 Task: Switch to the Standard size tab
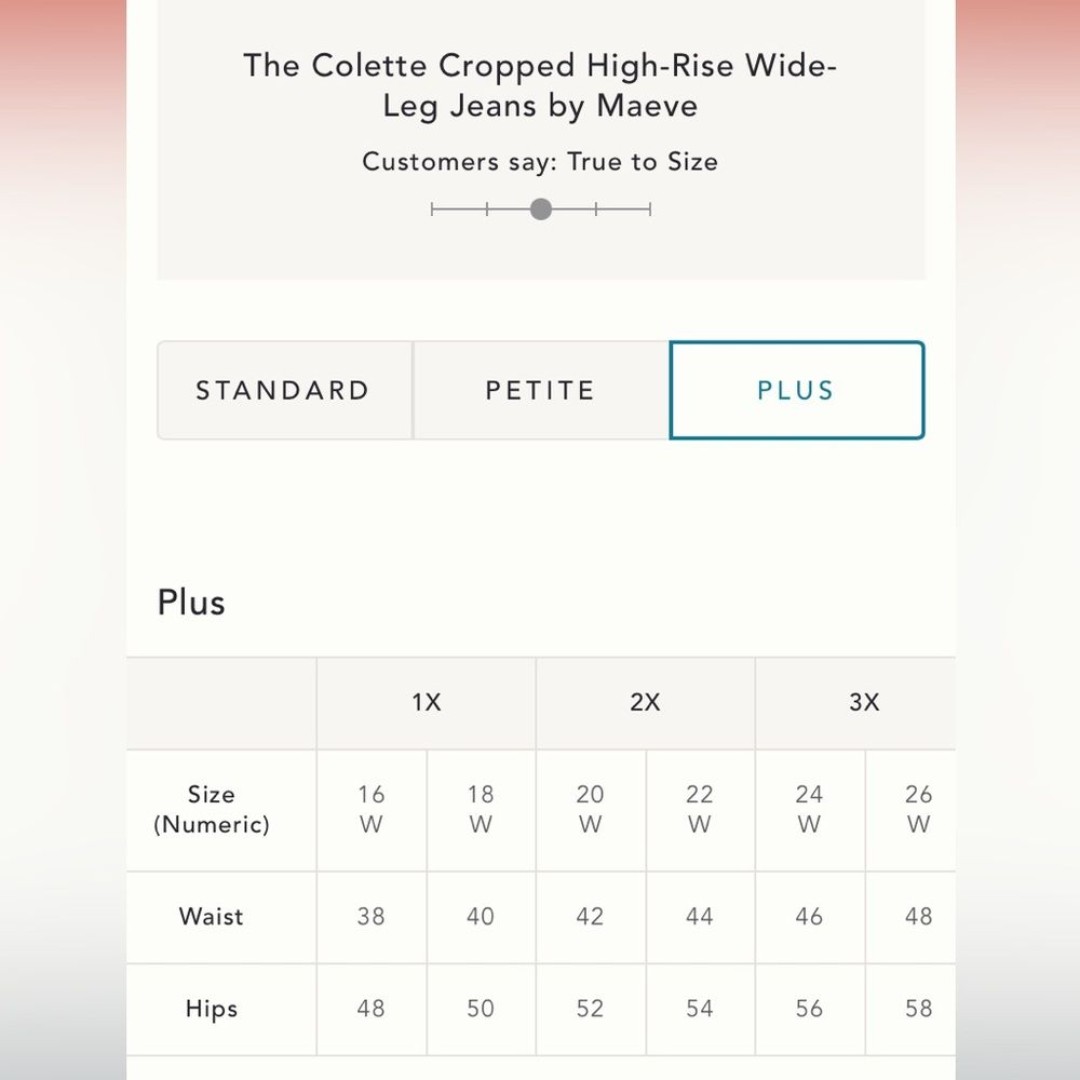click(284, 390)
